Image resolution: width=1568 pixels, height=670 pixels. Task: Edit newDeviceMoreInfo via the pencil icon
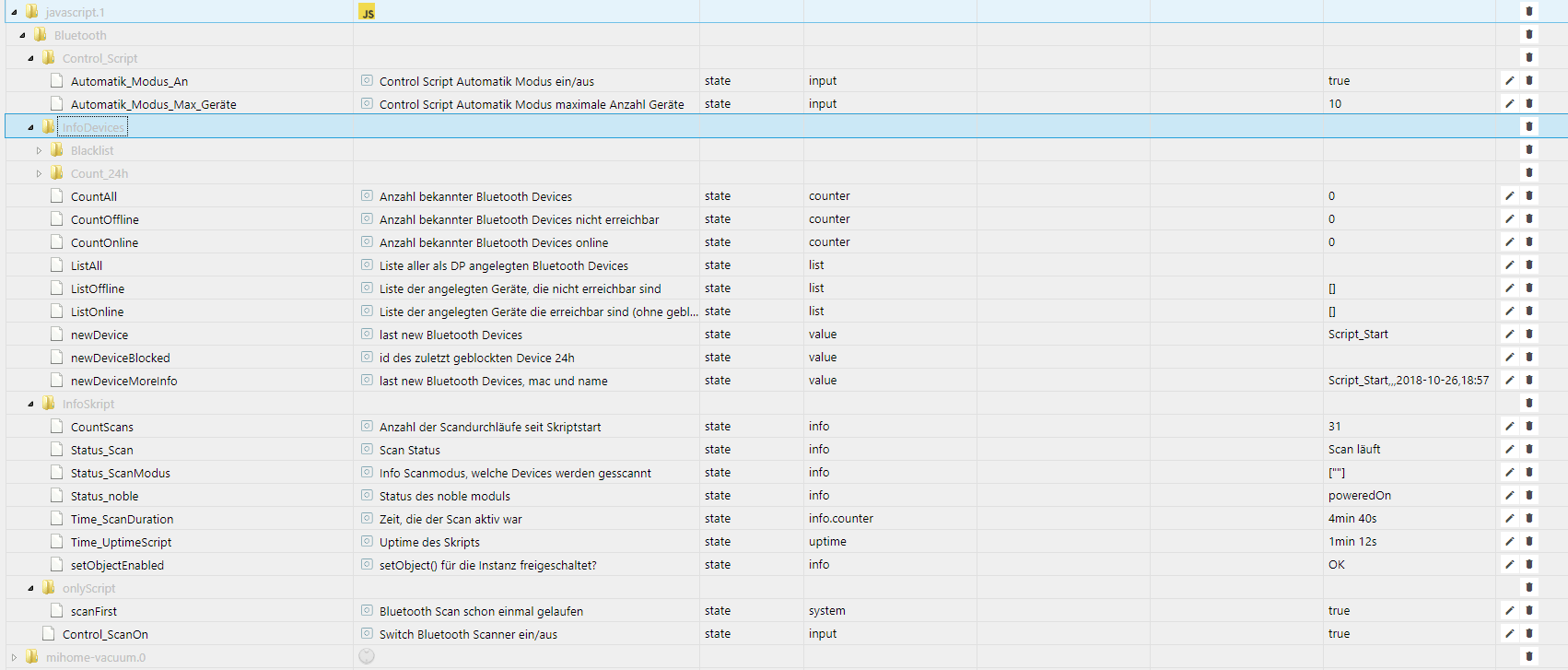click(1509, 381)
